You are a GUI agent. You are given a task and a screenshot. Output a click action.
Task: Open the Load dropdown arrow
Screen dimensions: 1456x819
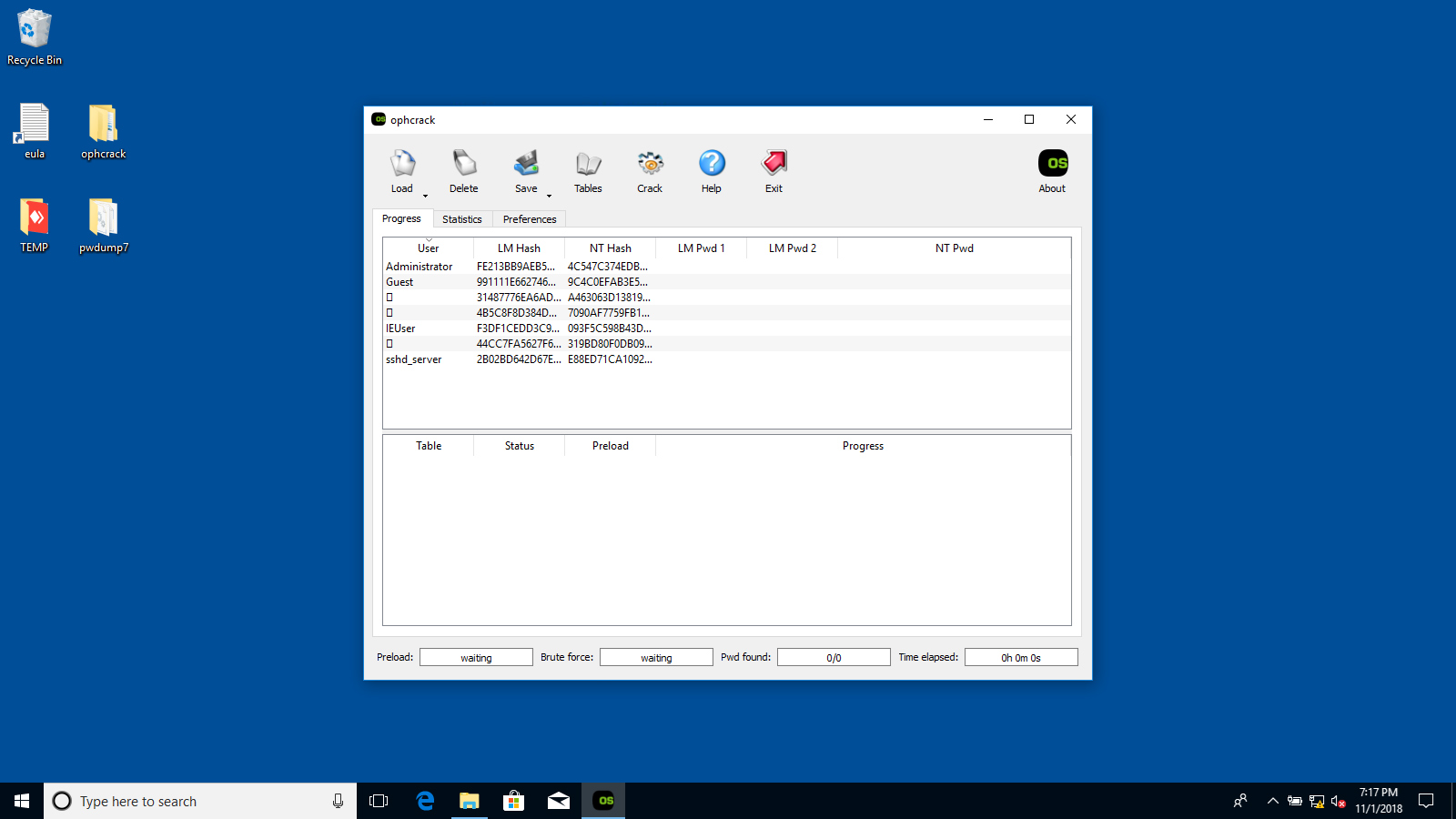click(425, 196)
